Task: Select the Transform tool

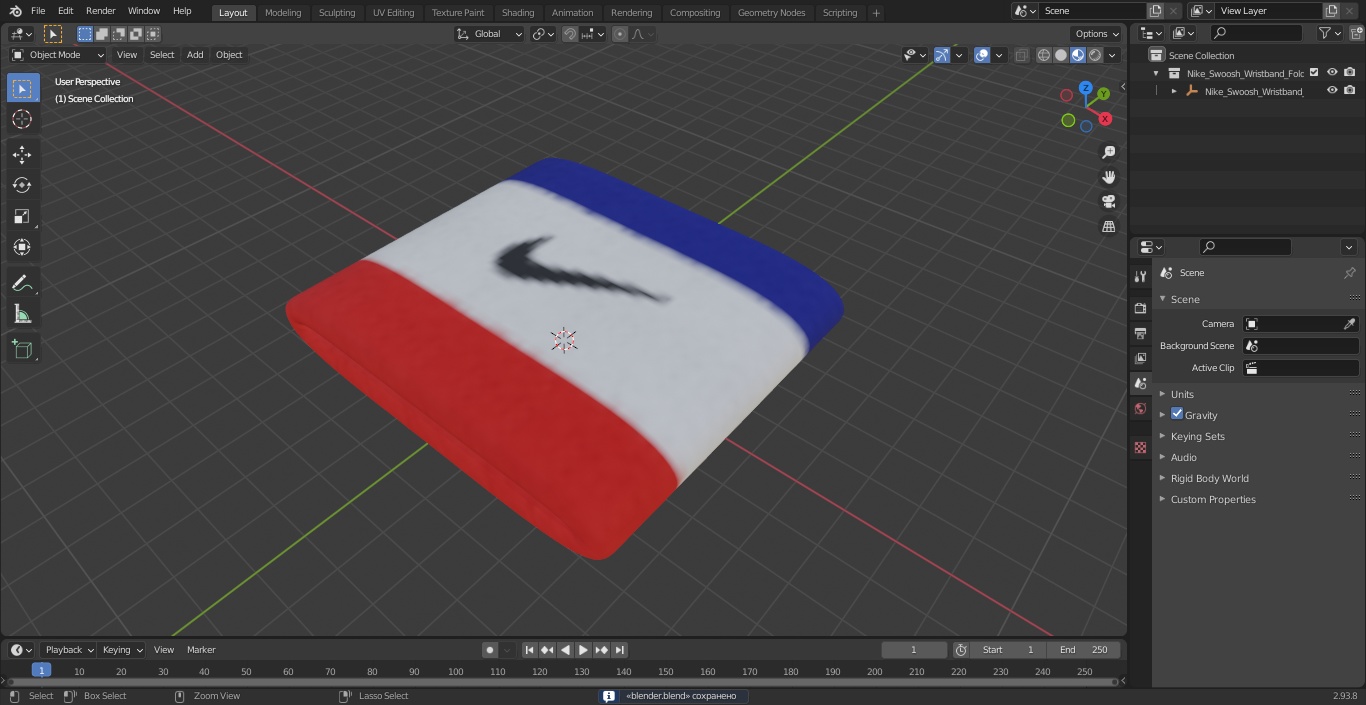Action: click(22, 247)
